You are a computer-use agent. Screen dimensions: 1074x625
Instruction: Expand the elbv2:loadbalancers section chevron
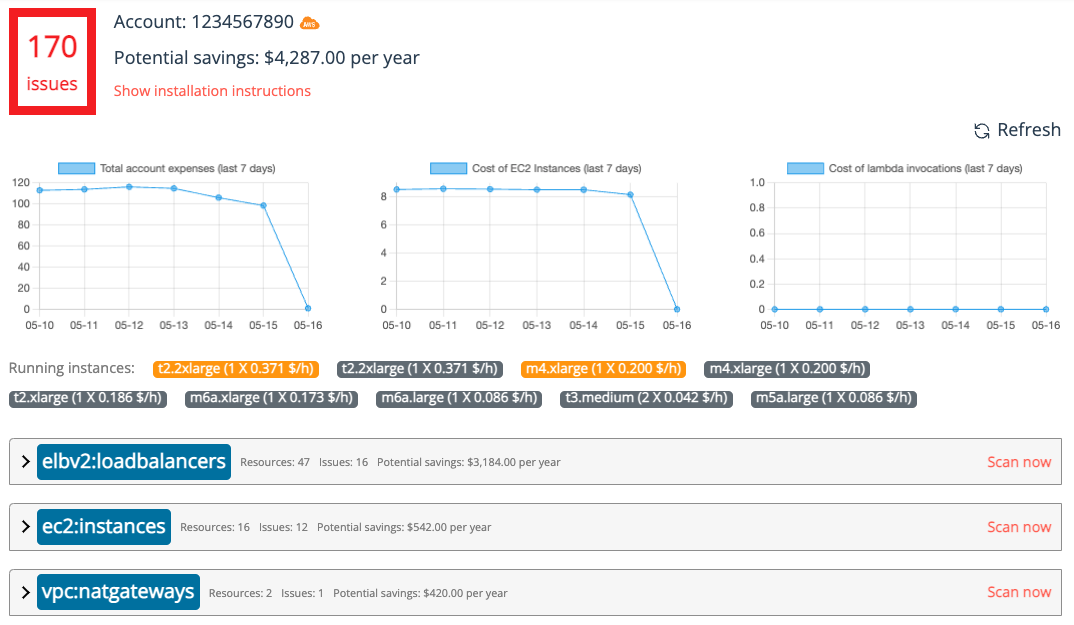click(x=26, y=462)
